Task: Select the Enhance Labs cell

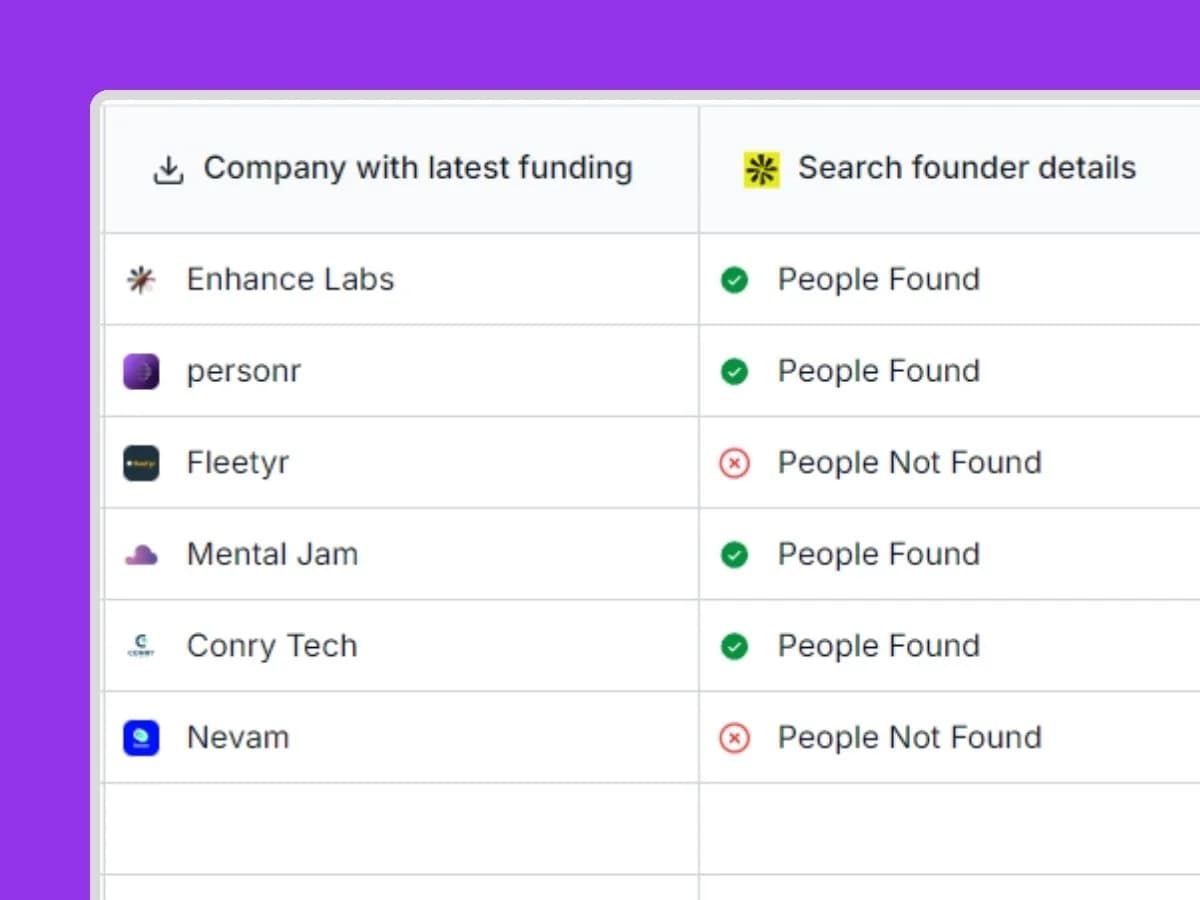Action: coord(290,279)
